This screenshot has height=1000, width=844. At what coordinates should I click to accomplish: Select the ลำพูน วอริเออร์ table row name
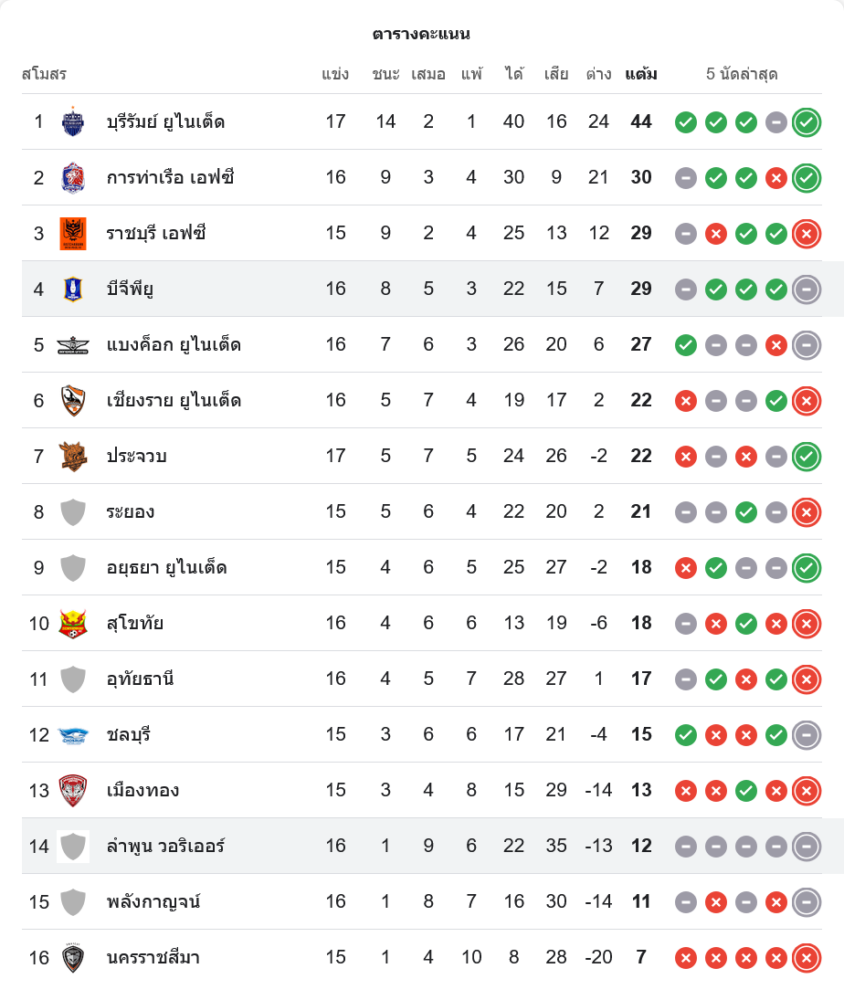tap(165, 846)
